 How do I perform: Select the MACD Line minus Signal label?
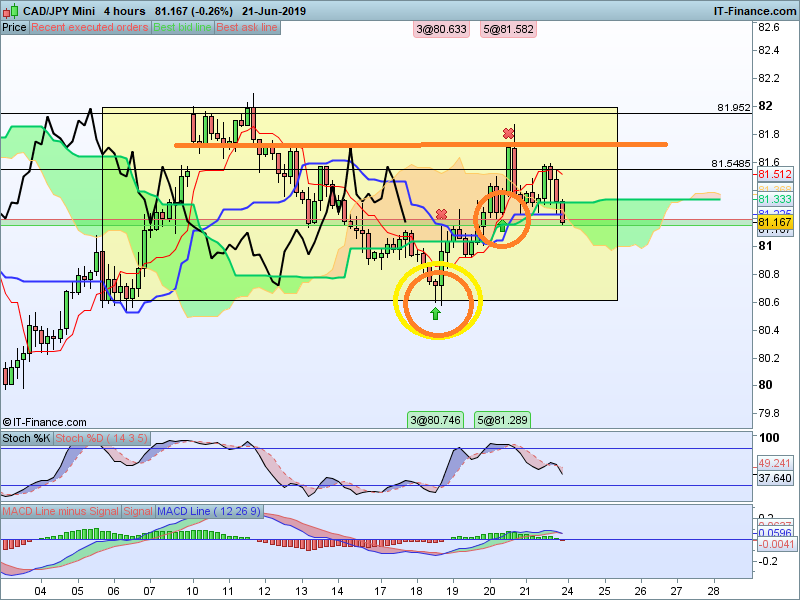(61, 511)
